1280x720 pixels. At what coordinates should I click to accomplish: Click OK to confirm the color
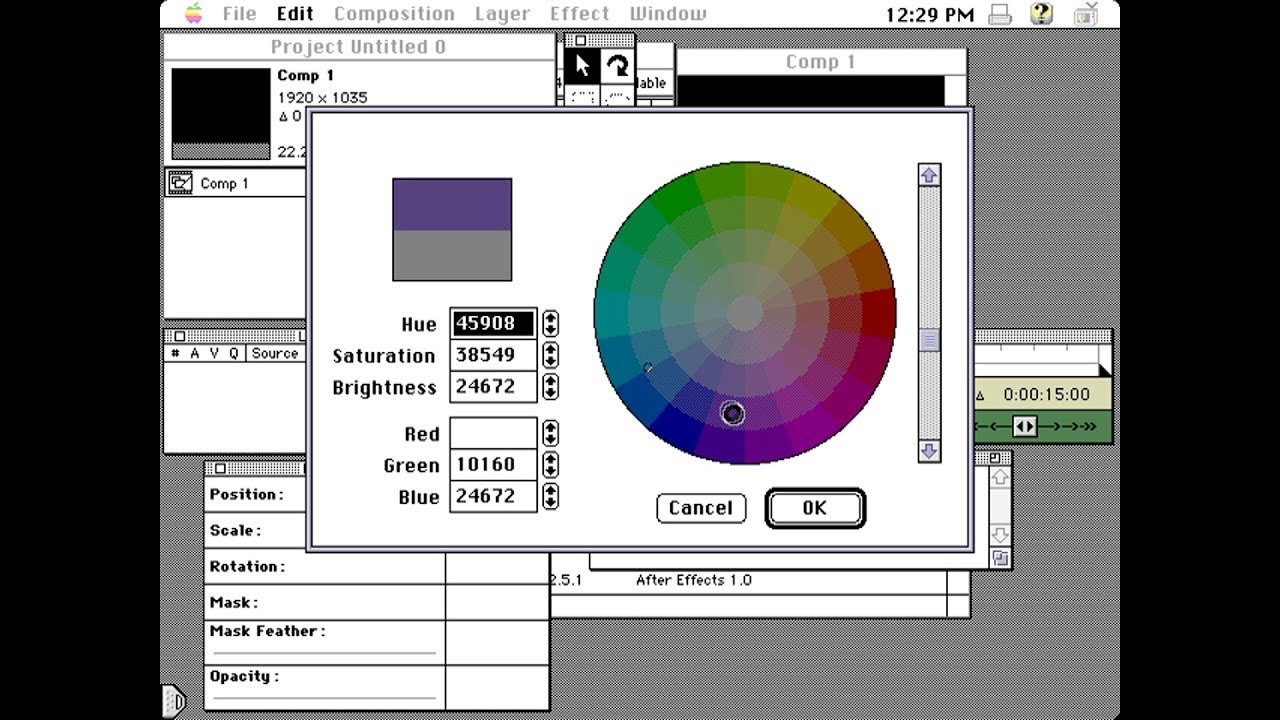(x=815, y=508)
